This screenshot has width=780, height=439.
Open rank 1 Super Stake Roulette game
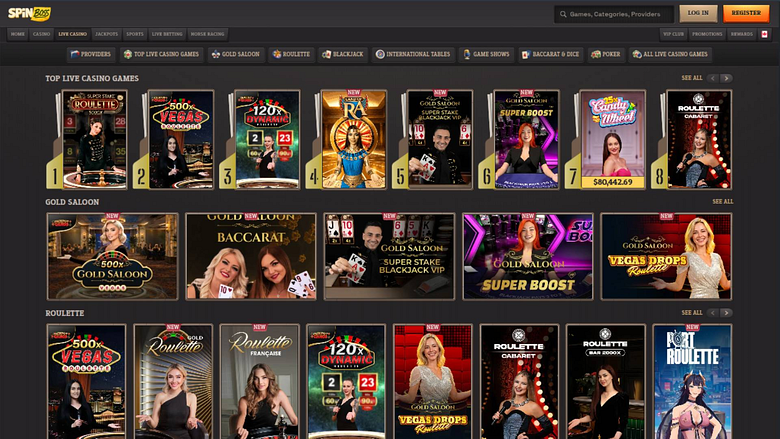tap(95, 139)
